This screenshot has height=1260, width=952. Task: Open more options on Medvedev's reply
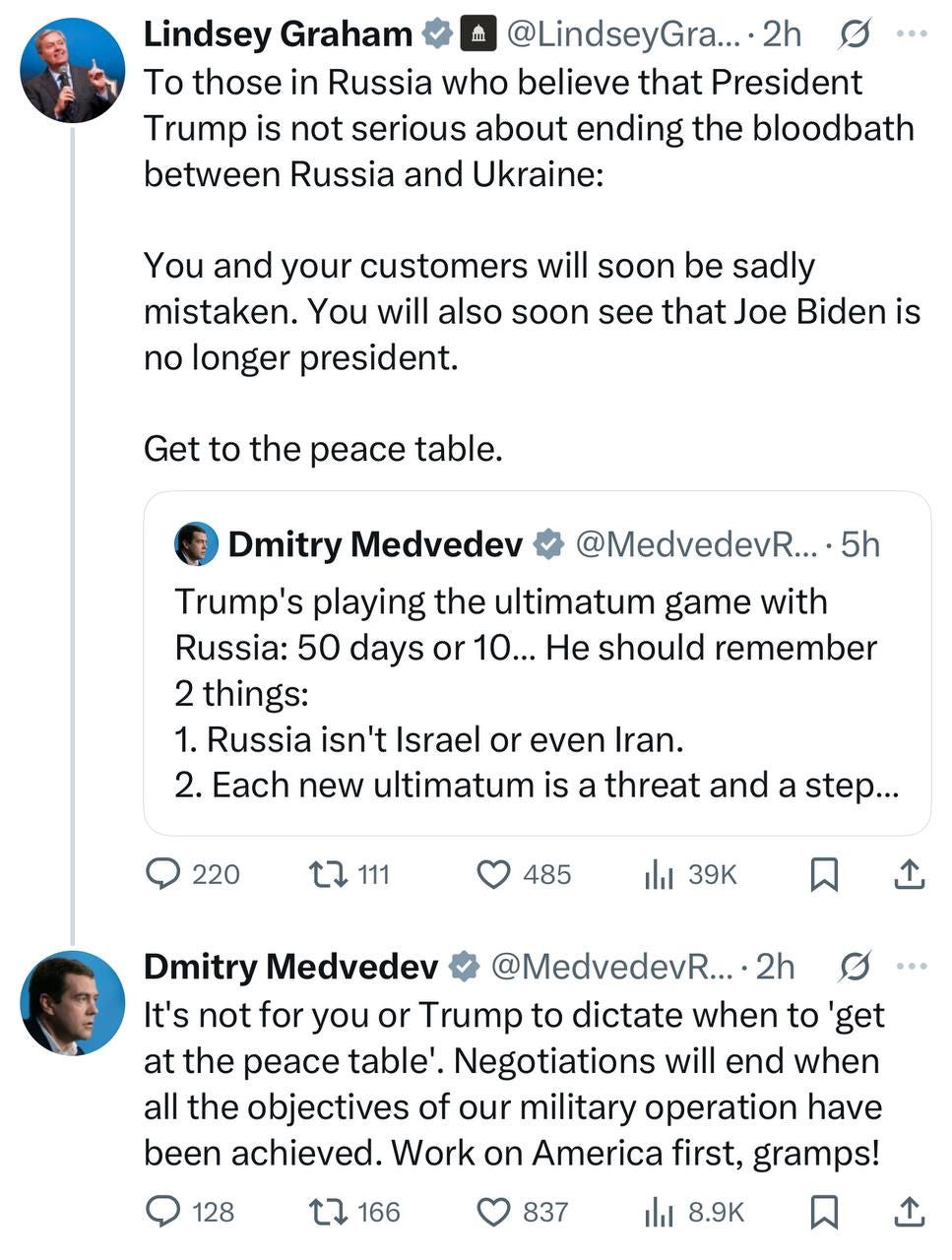912,967
